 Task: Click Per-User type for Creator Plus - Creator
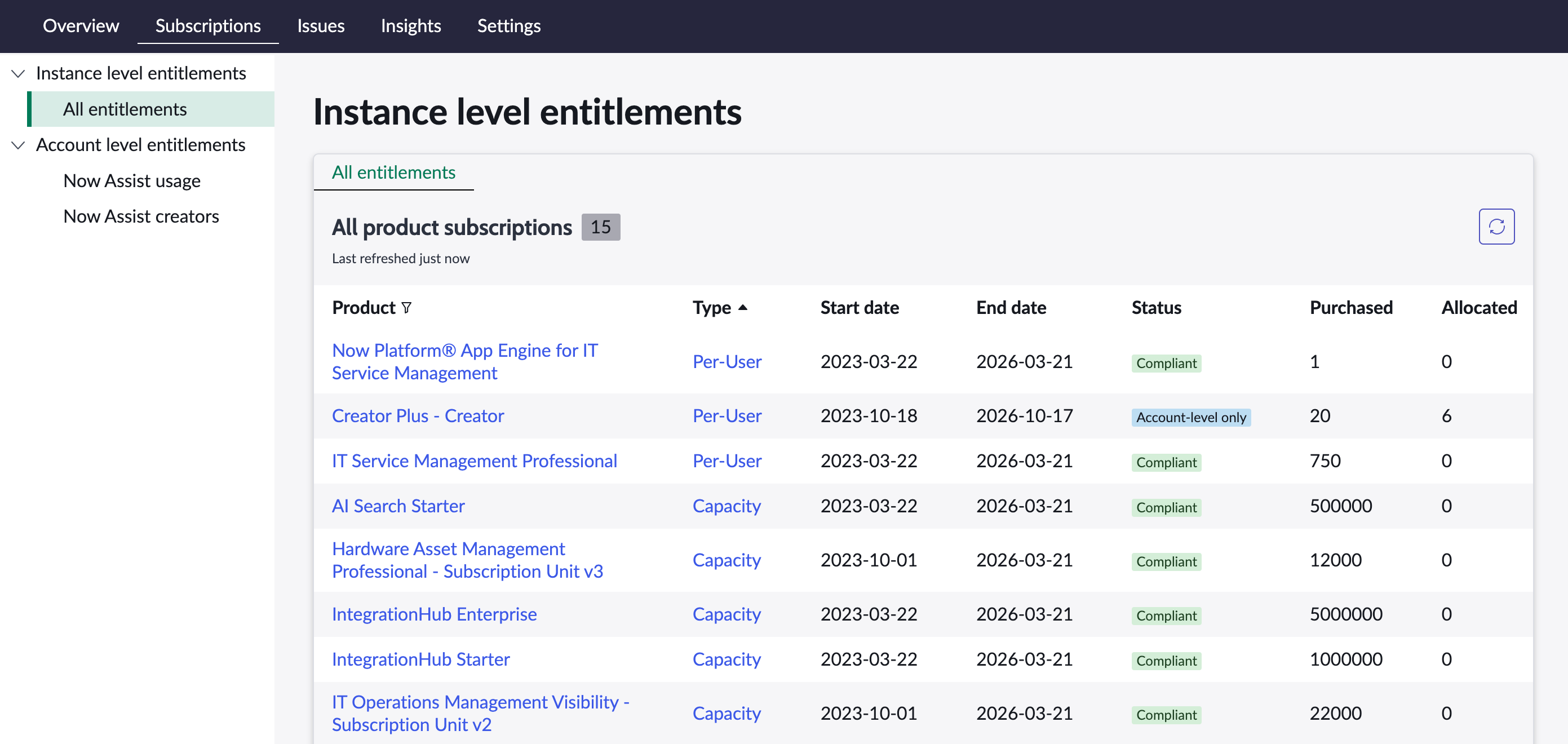(x=728, y=416)
